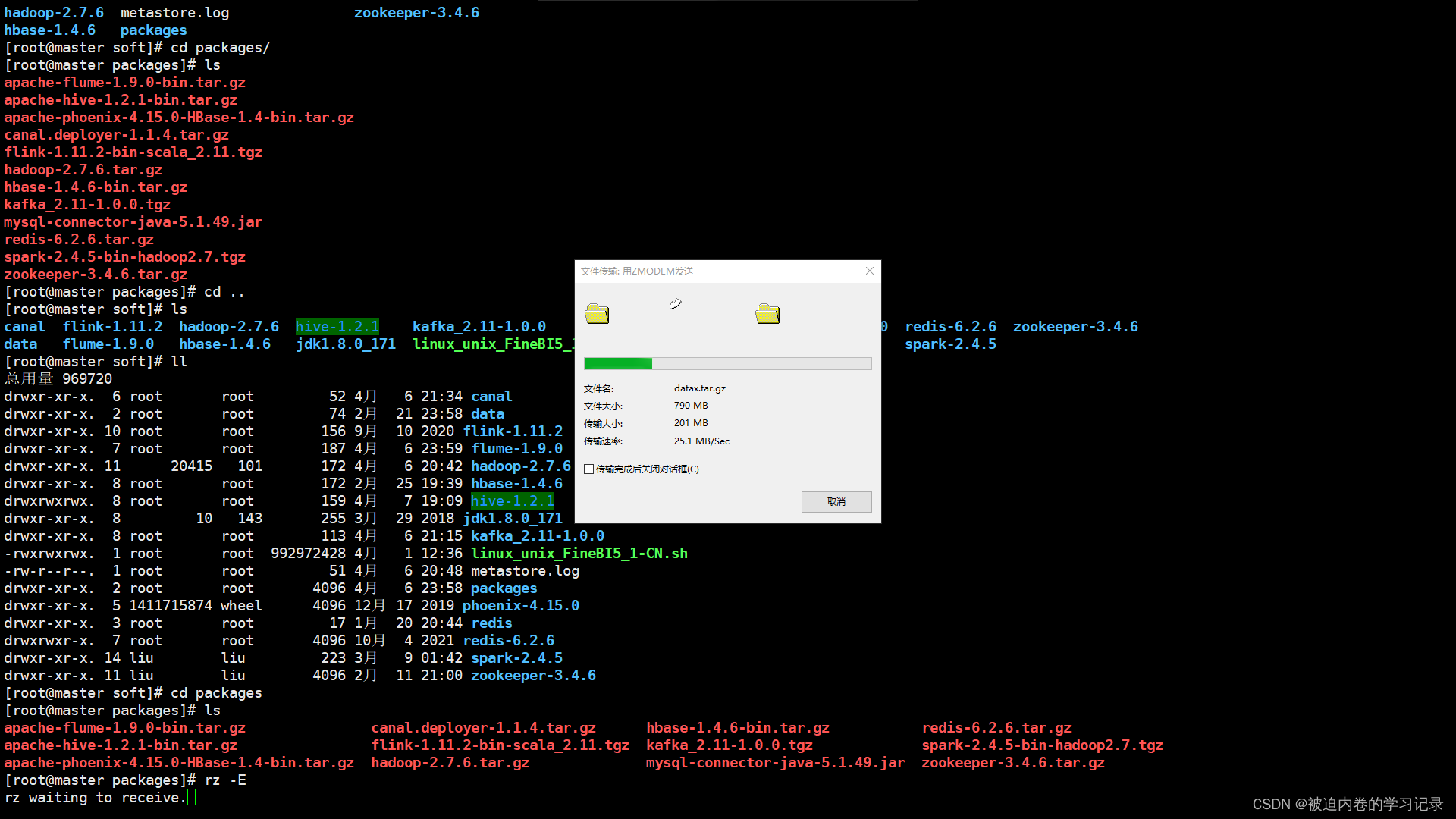Click zookeeper-3.4.6.tar.gz in bottom listing
Viewport: 1456px width, 819px height.
click(1013, 763)
